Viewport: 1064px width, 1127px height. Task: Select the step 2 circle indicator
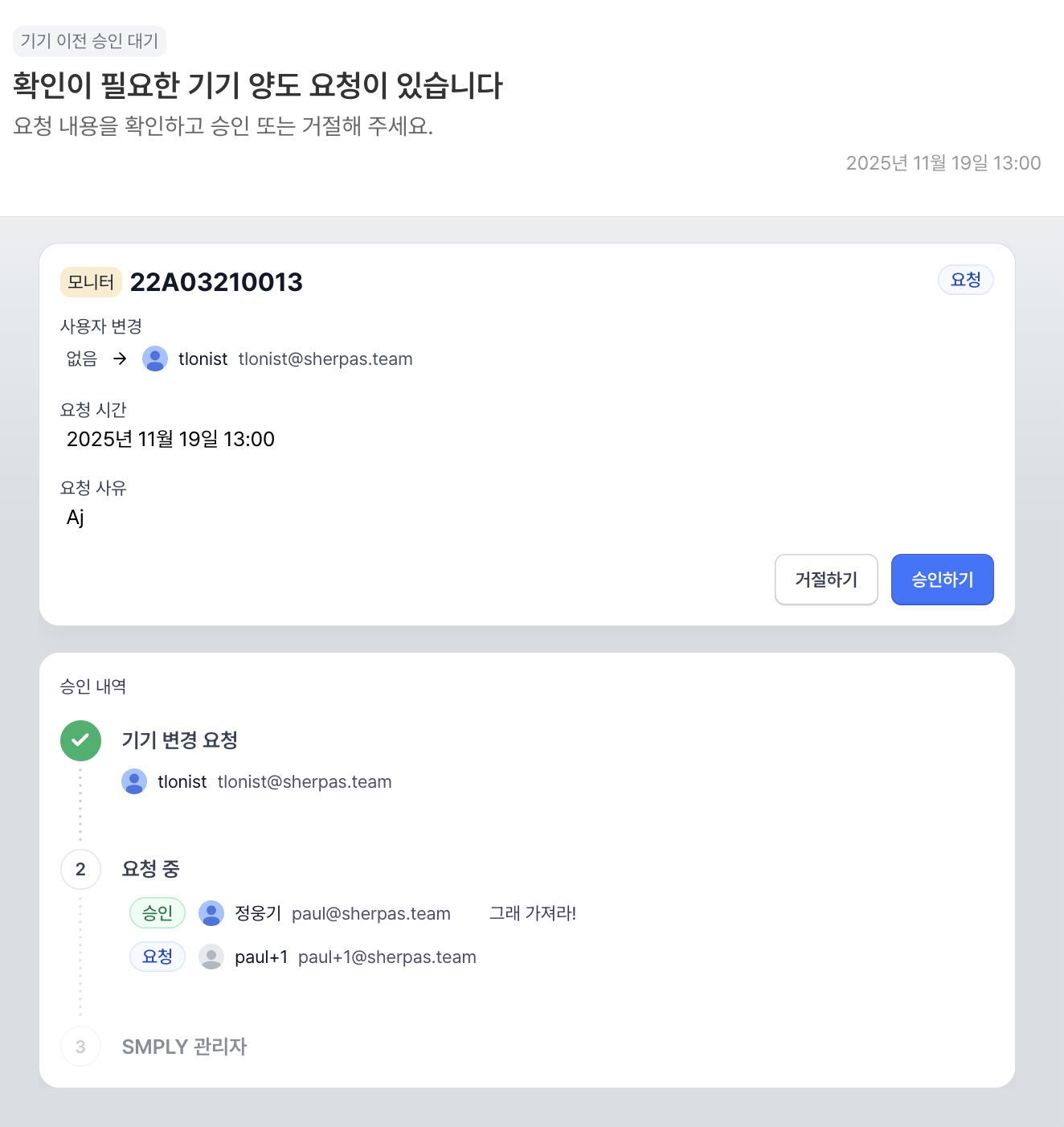80,869
